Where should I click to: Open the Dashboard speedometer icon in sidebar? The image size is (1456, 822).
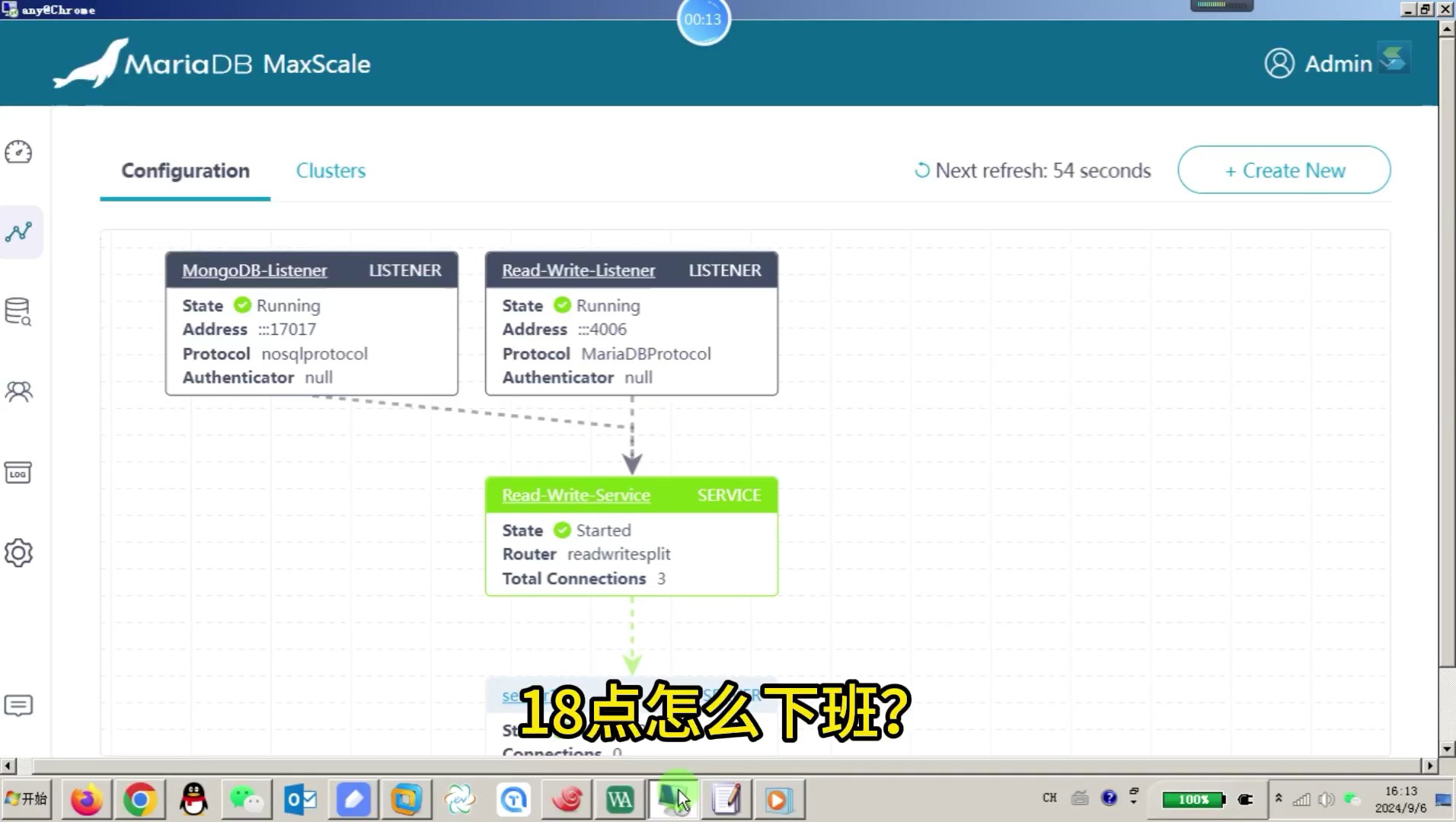point(19,152)
